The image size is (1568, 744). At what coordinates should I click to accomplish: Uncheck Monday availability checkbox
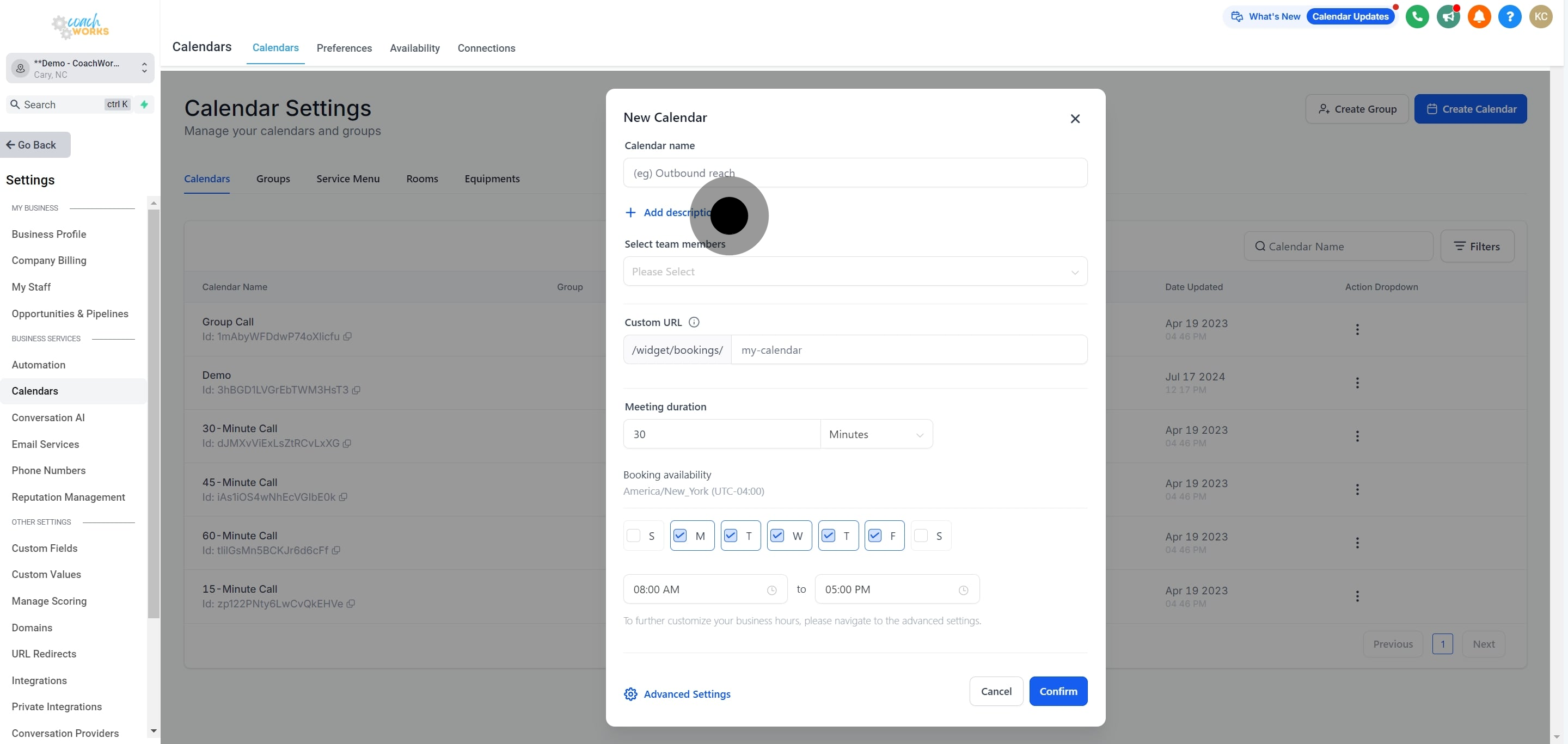pyautogui.click(x=680, y=536)
